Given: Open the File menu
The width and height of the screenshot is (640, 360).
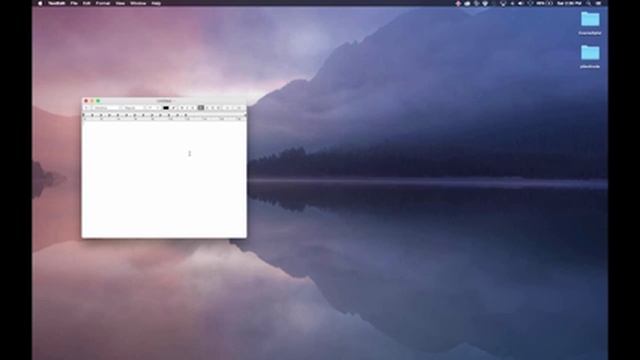Looking at the screenshot, I should click(74, 3).
